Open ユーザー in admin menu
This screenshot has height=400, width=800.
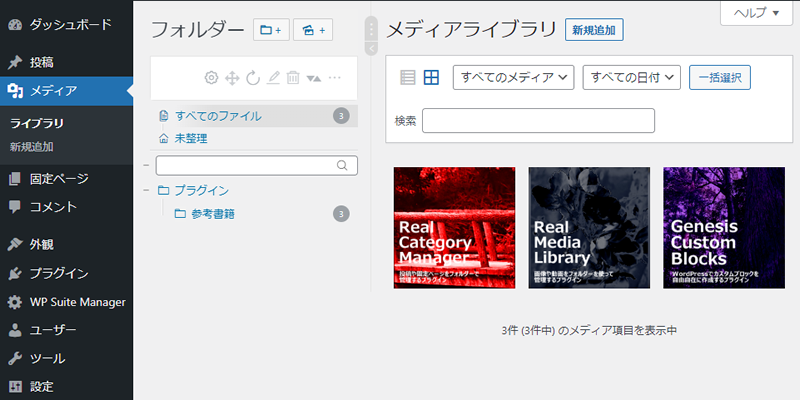pyautogui.click(x=66, y=330)
